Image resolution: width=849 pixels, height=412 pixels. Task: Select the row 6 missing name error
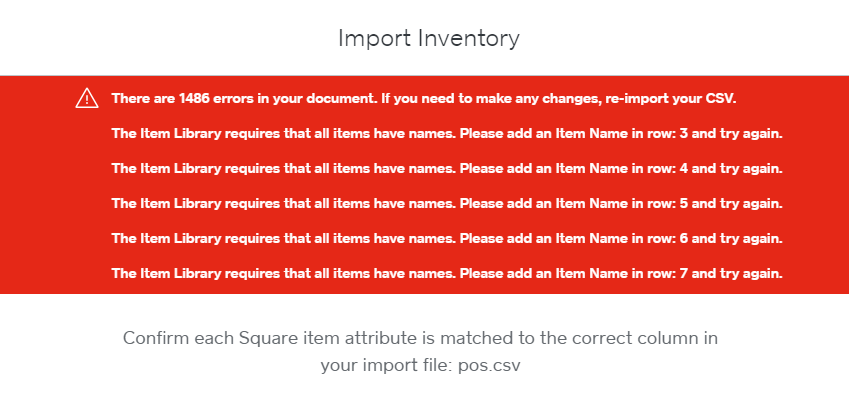click(x=446, y=238)
